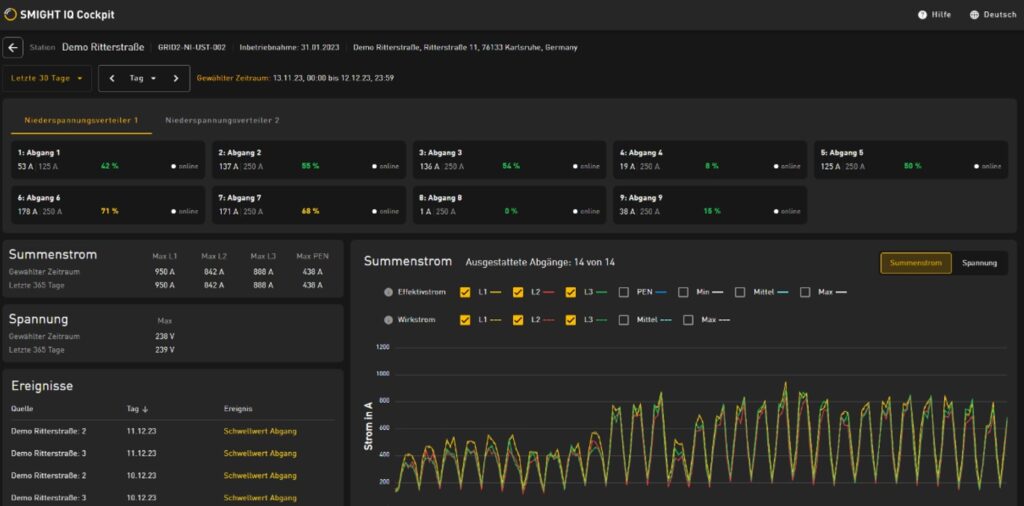Enable the Effektivstrom Max checkbox
The image size is (1024, 506).
(x=805, y=293)
